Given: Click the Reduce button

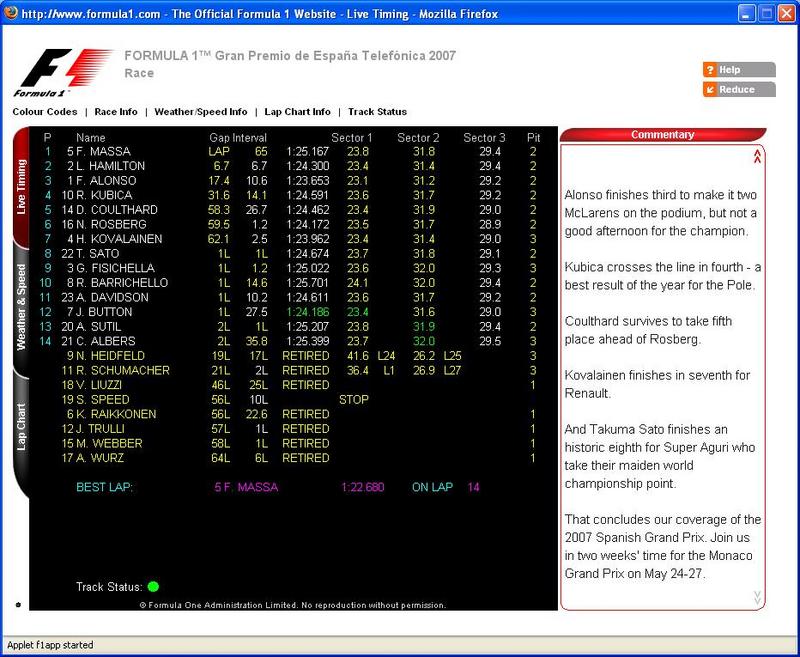Looking at the screenshot, I should (739, 89).
